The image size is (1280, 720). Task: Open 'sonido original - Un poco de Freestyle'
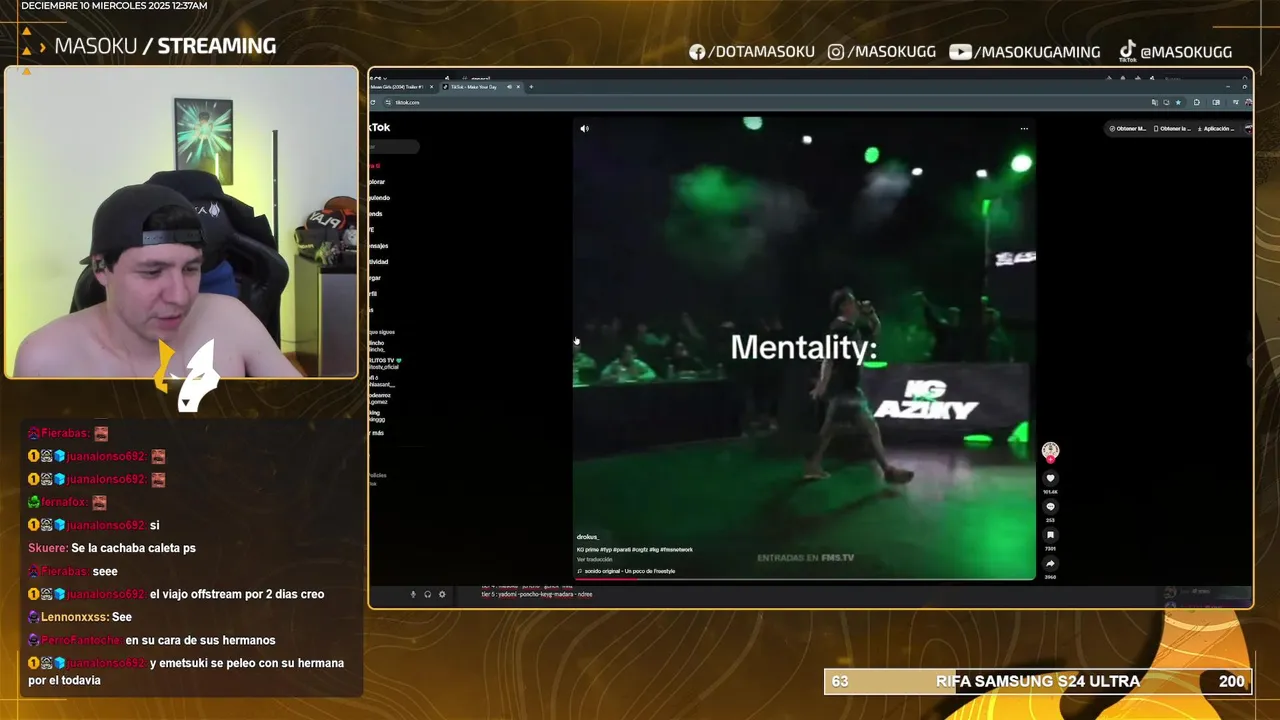626,571
